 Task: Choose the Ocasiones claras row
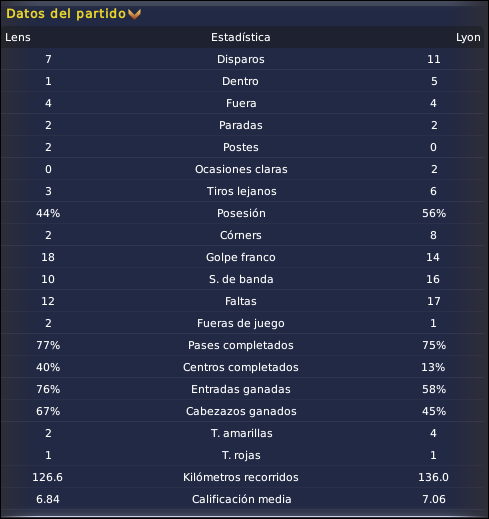[x=242, y=169]
